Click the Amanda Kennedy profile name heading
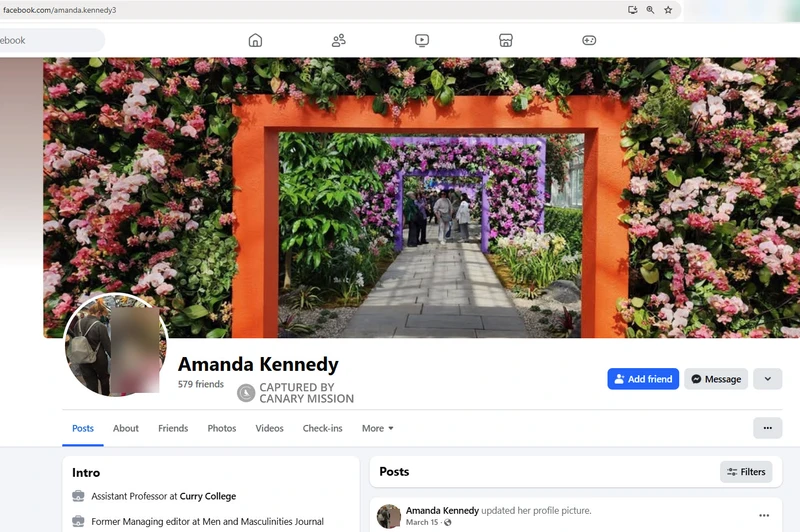Image resolution: width=800 pixels, height=532 pixels. [x=258, y=364]
